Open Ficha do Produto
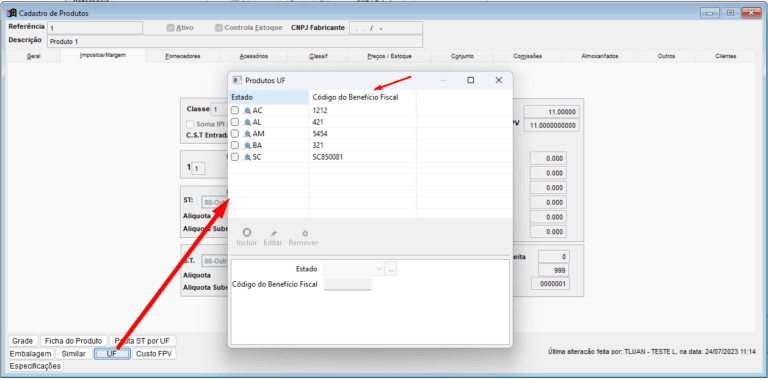Viewport: 768px width, 379px height. (x=73, y=341)
